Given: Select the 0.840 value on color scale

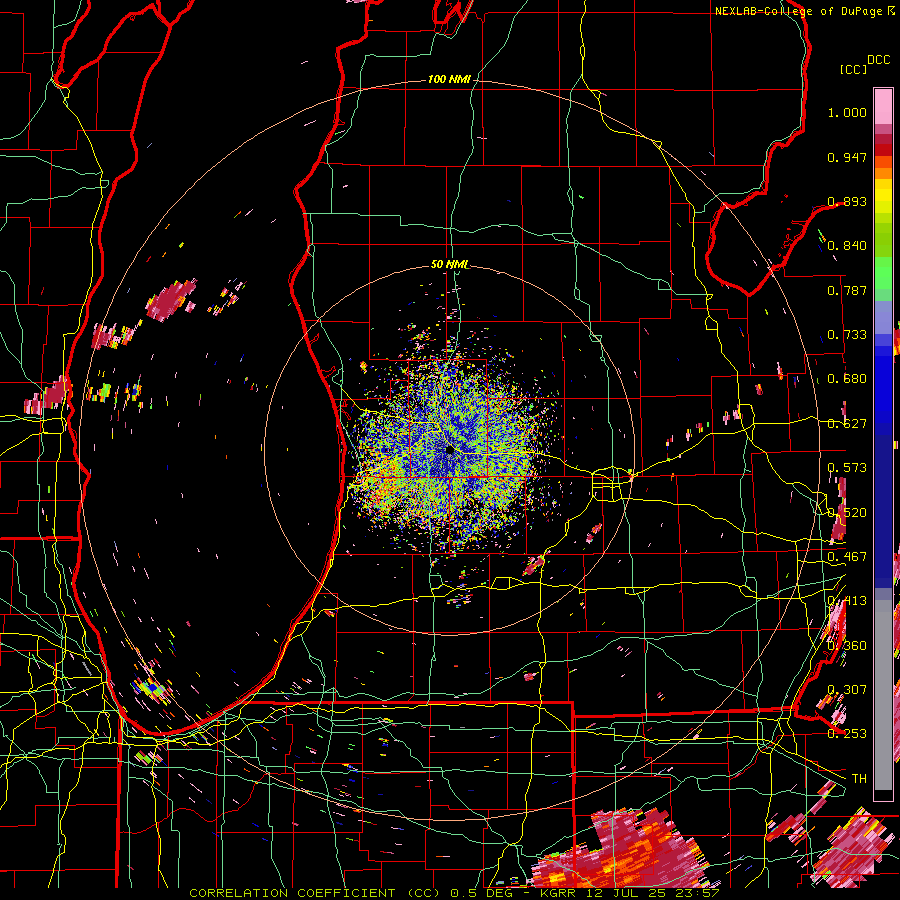Looking at the screenshot, I should (x=847, y=246).
